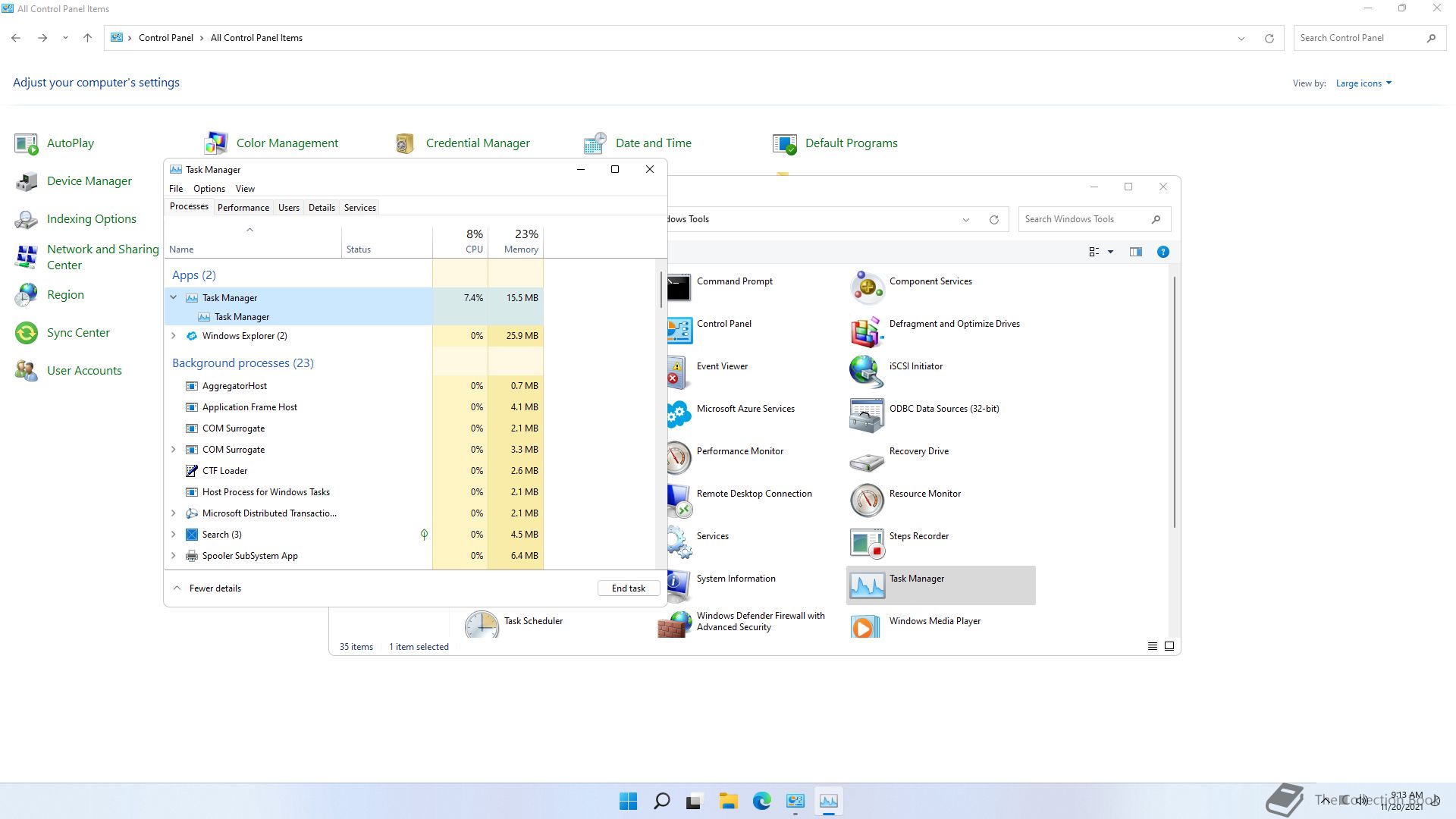
Task: Open Microsoft Edge from taskbar
Action: (x=761, y=801)
